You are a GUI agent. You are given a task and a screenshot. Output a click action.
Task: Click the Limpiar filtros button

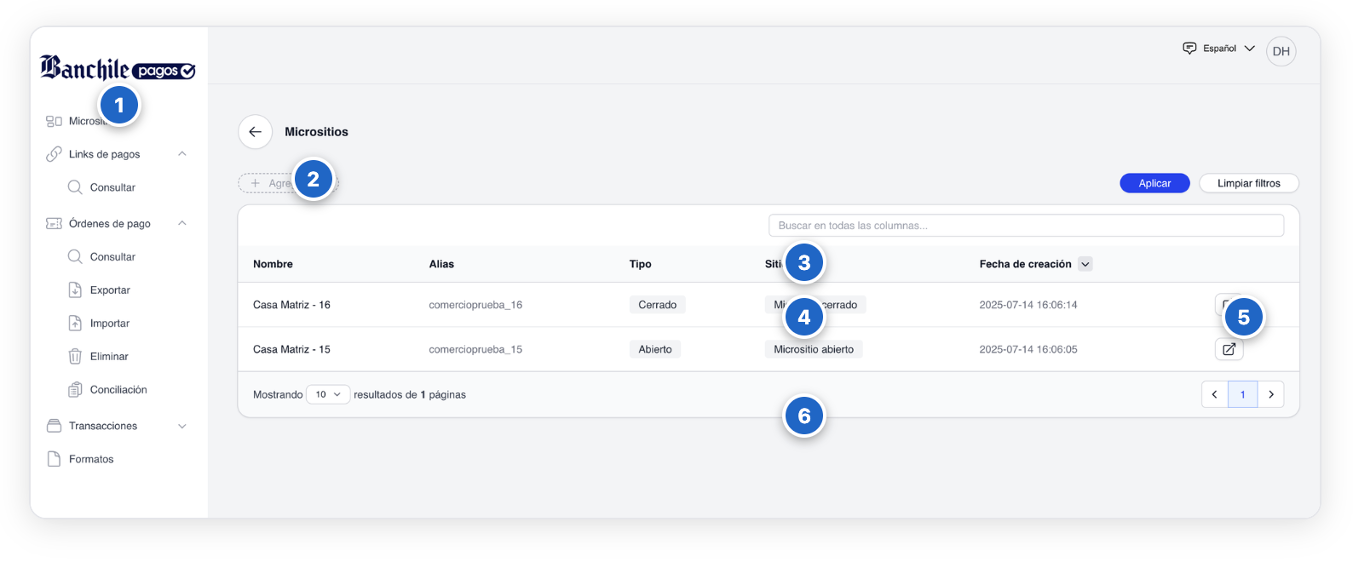pos(1249,183)
